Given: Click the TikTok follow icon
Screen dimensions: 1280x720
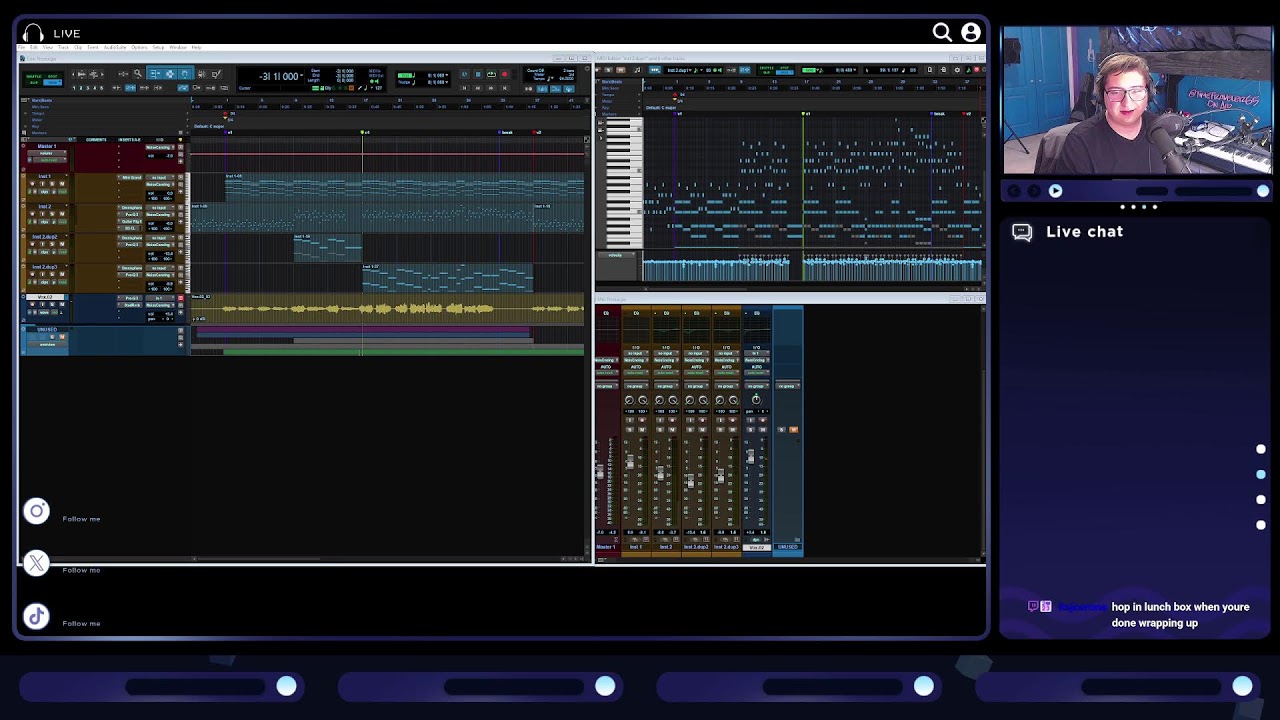Looking at the screenshot, I should coord(36,616).
